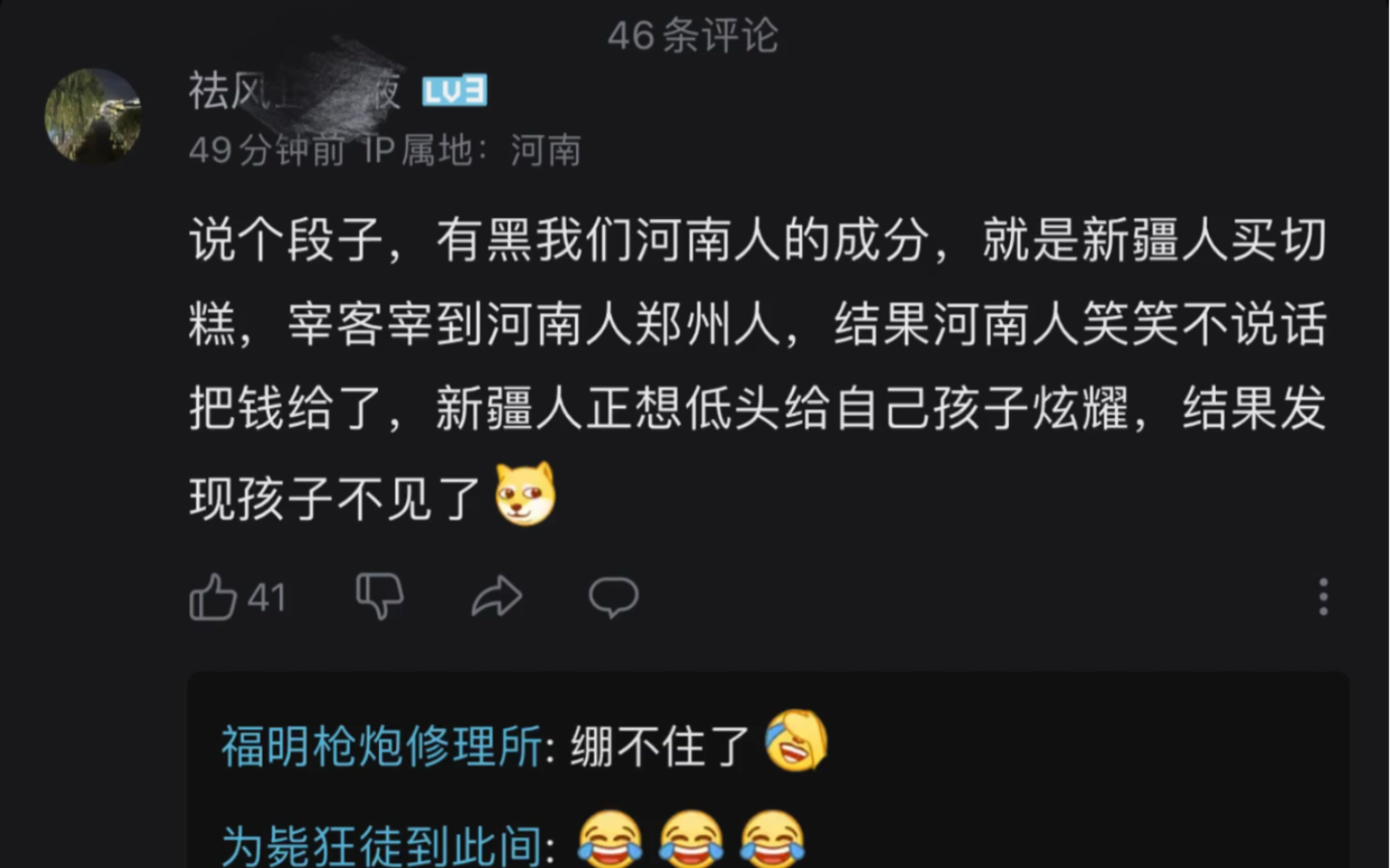
Task: Tap the facepalm laughing emoji in reply
Action: [796, 741]
